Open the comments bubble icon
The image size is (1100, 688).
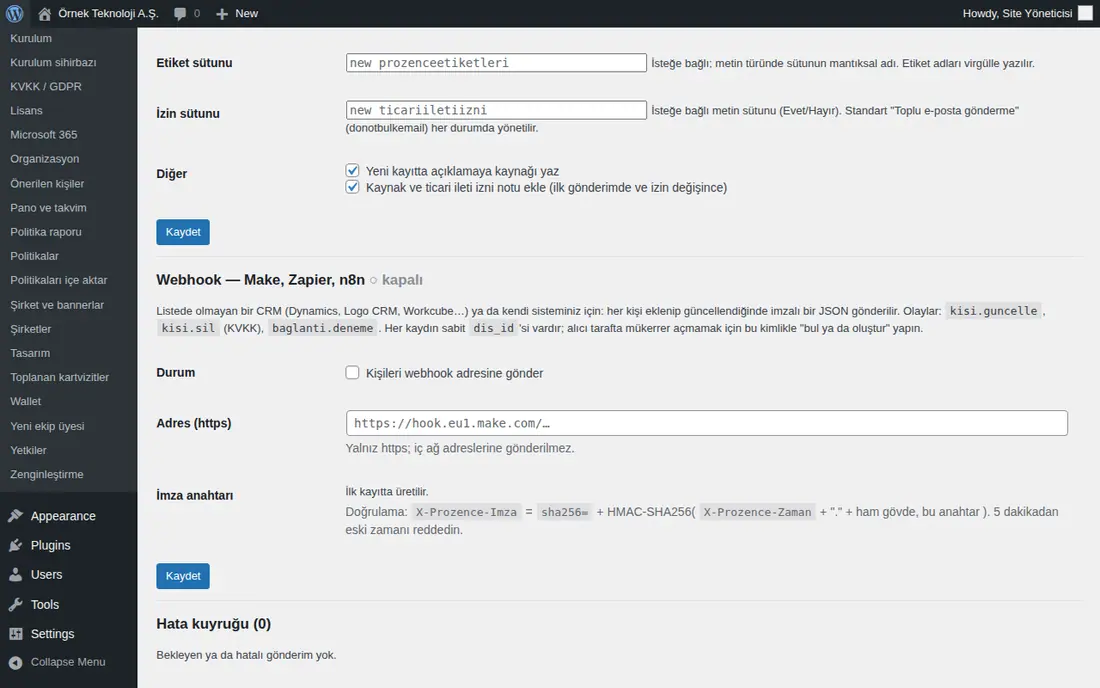tap(180, 14)
